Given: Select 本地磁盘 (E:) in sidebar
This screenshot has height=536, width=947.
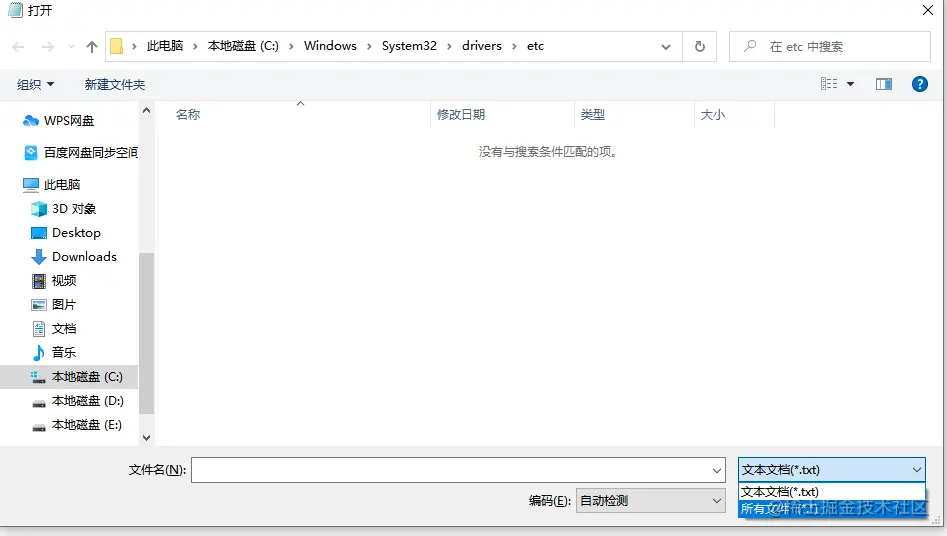Looking at the screenshot, I should pyautogui.click(x=86, y=425).
